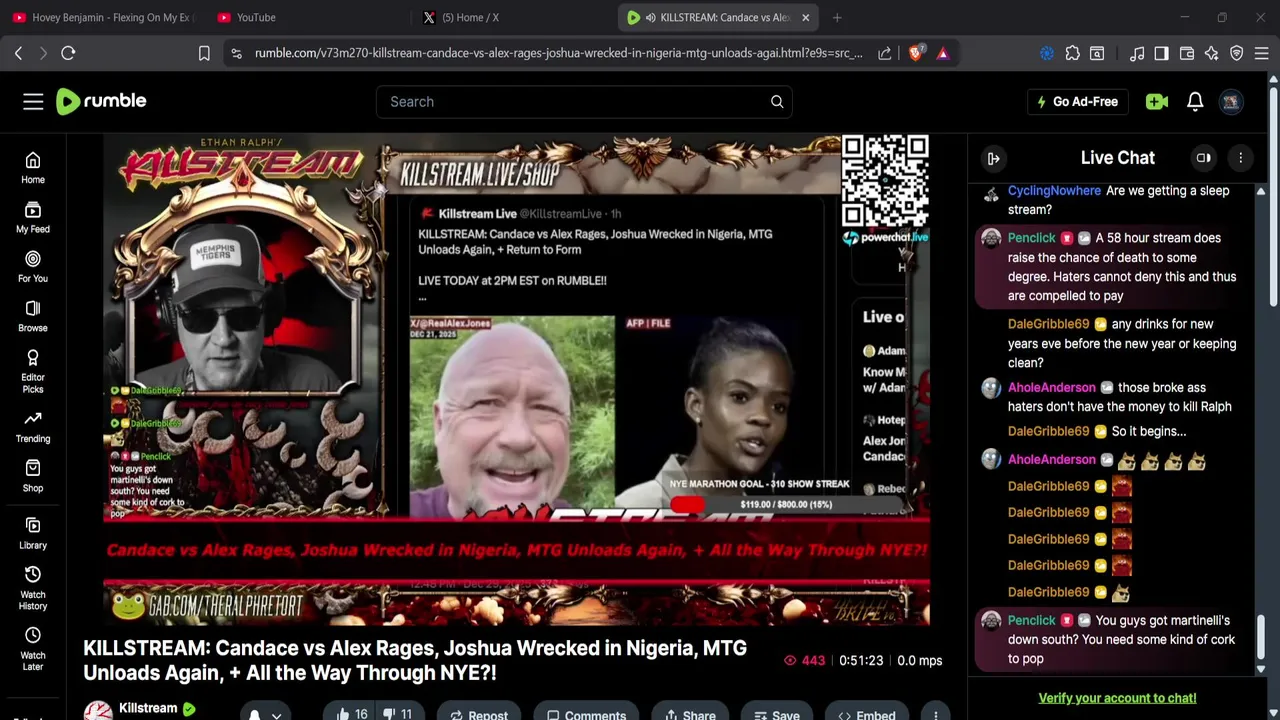Open Watch Later in the sidebar
This screenshot has width=1280, height=720.
coord(33,649)
